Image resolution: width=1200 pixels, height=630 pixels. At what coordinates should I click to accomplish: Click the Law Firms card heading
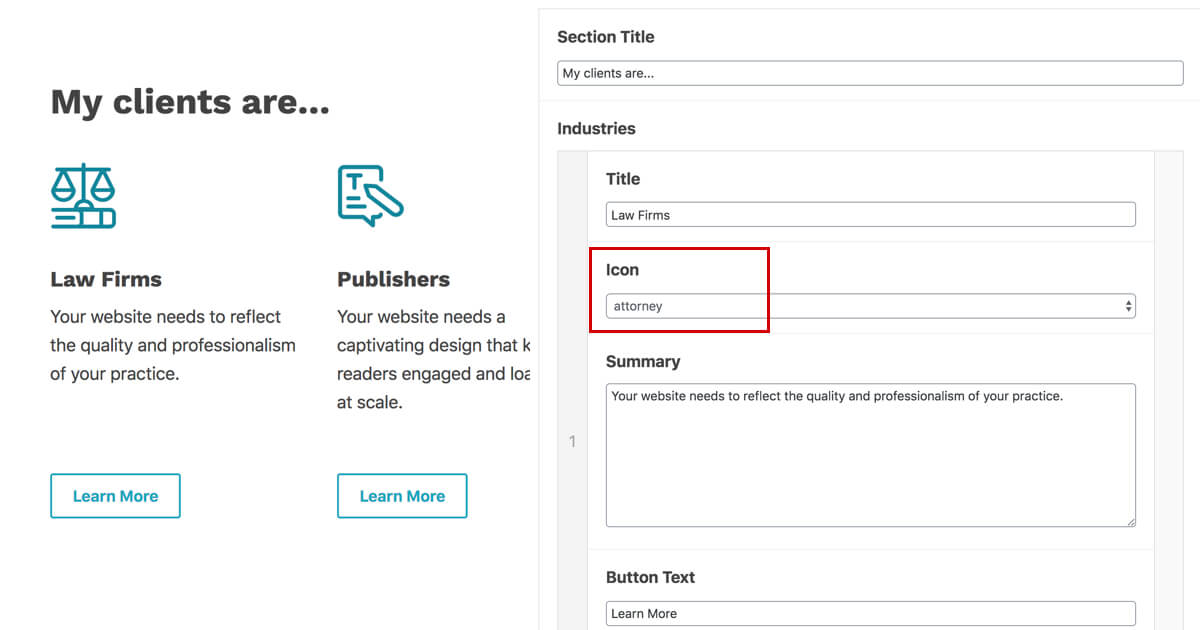(106, 279)
